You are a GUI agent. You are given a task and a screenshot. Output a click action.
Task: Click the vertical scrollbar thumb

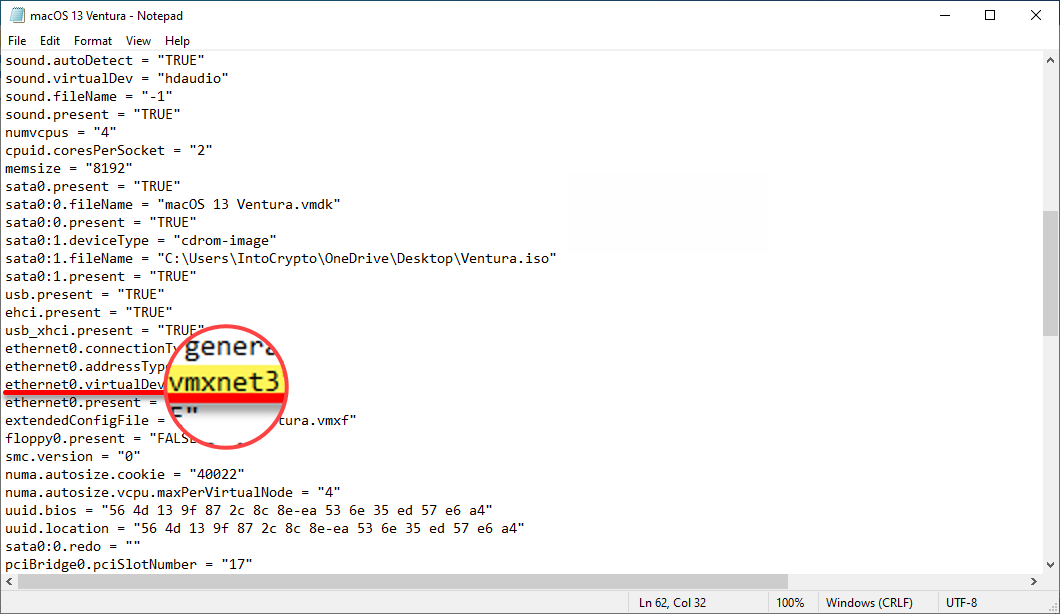point(1050,273)
